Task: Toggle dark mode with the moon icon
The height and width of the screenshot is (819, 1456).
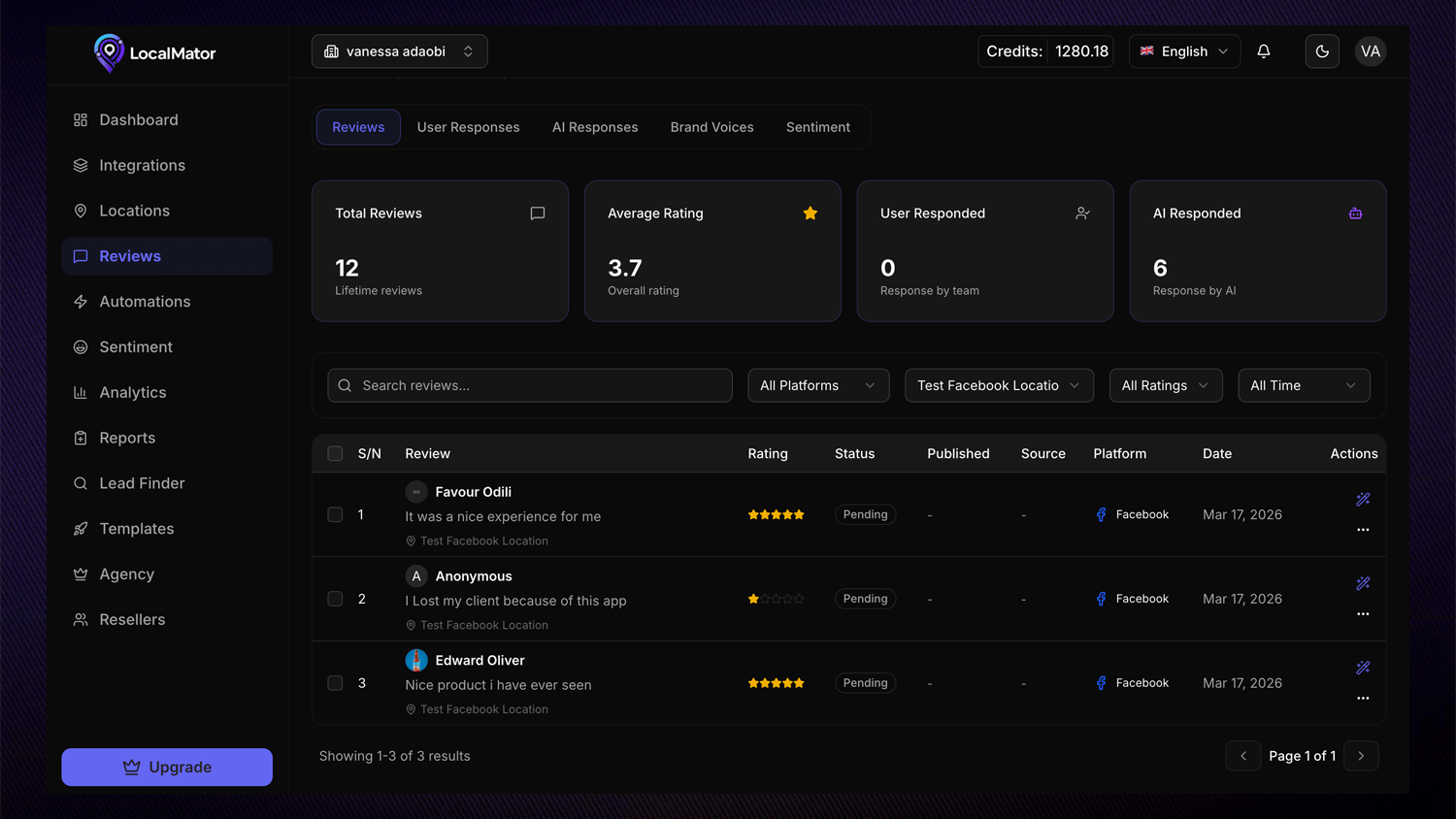Action: tap(1322, 50)
